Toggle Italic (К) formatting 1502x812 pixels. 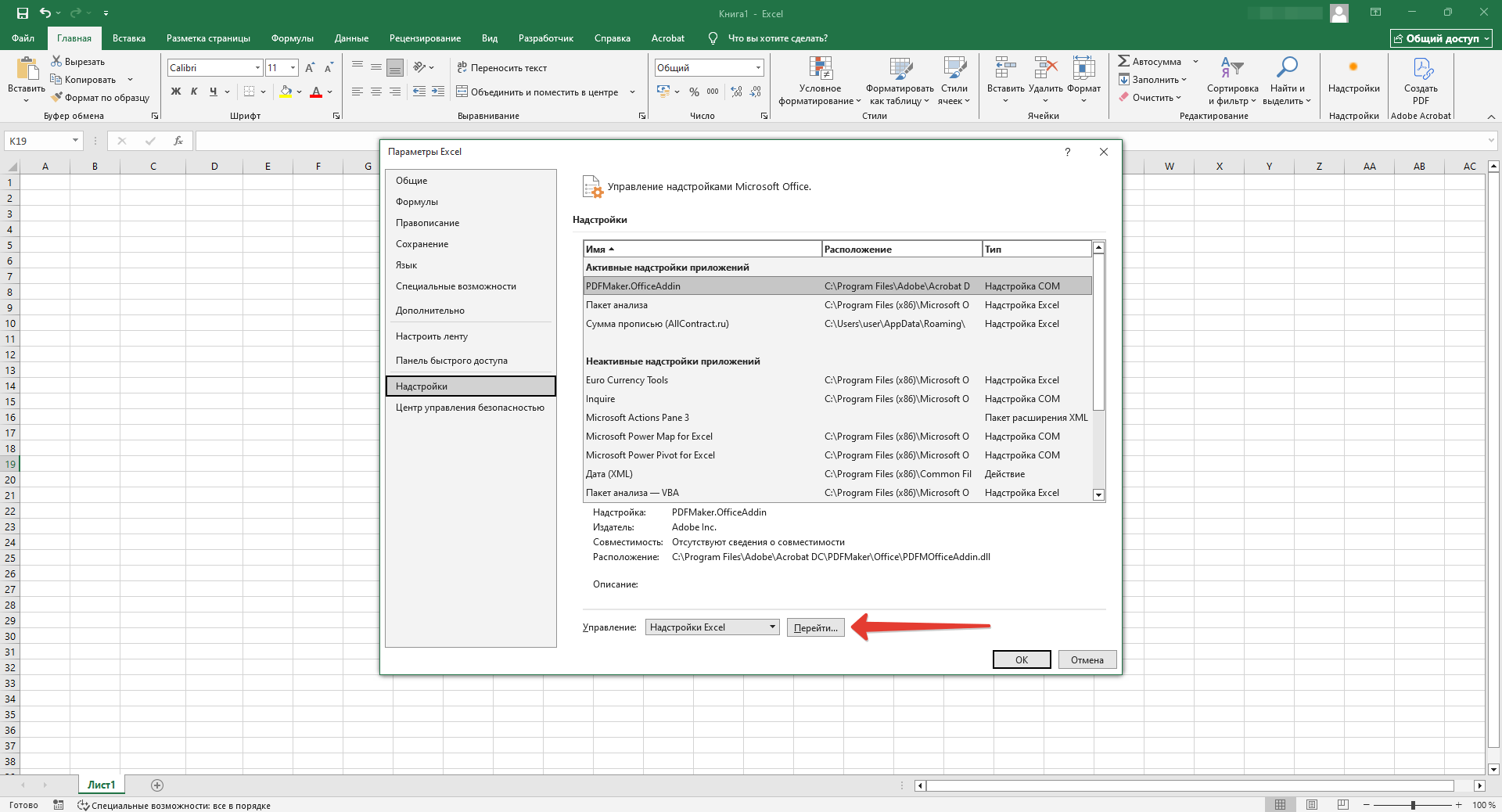(194, 92)
